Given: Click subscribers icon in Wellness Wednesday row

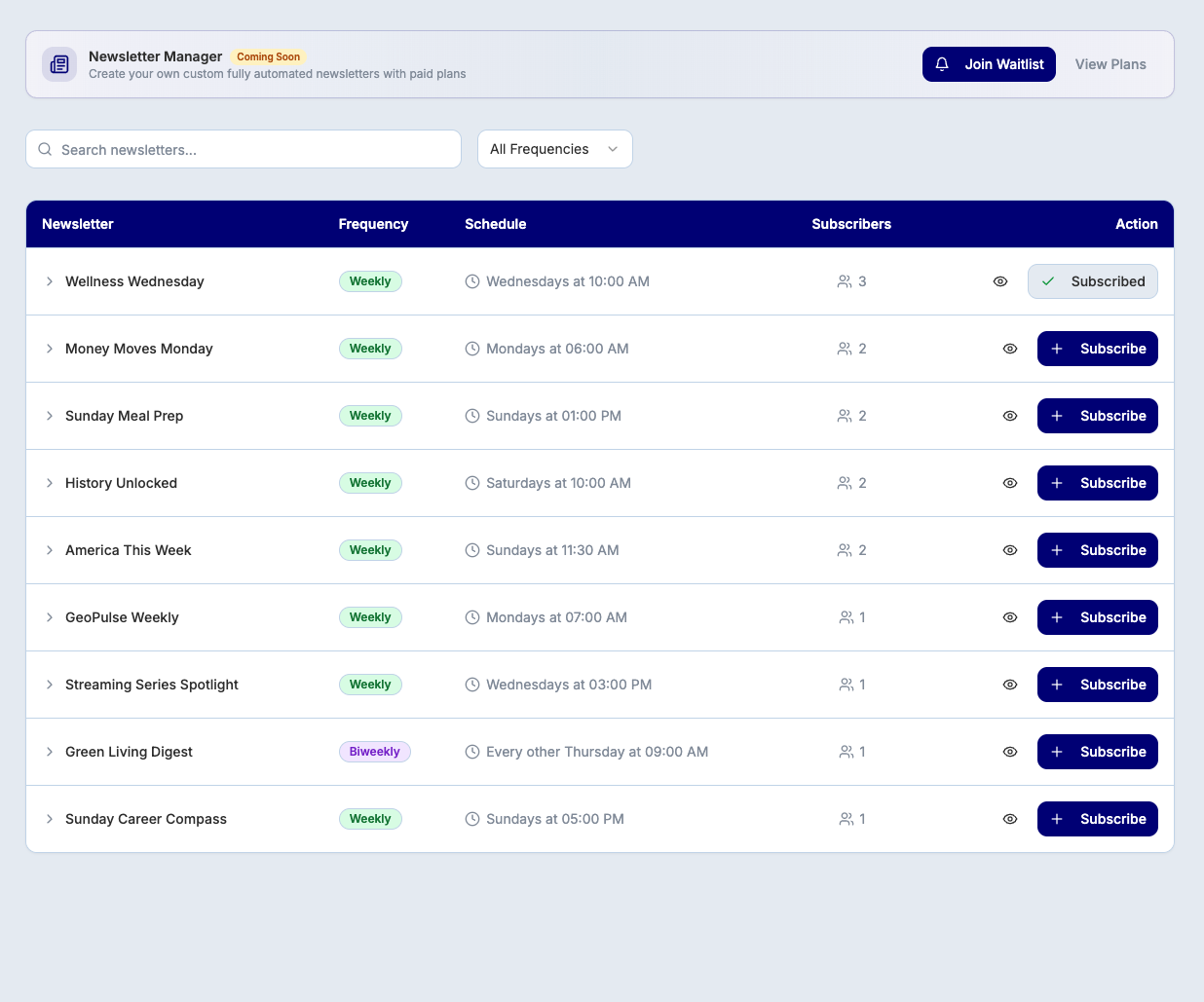Looking at the screenshot, I should [845, 281].
